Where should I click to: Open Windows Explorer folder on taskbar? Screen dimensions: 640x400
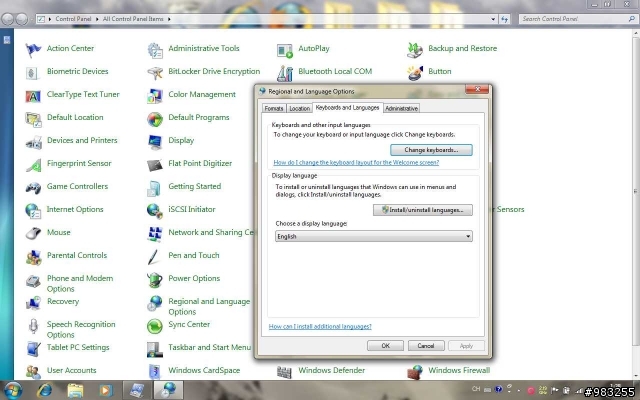75,391
